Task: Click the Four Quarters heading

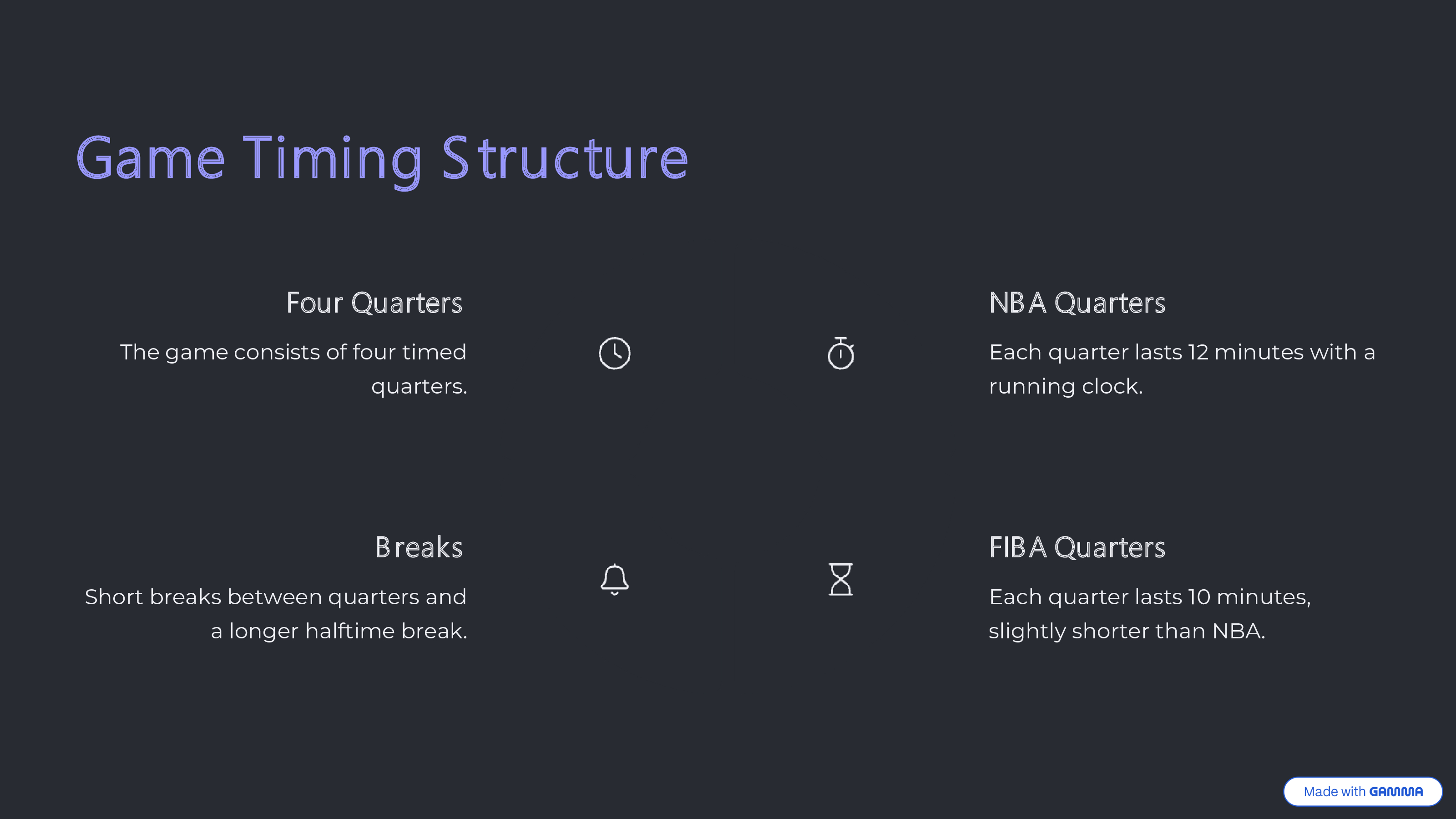Action: pos(374,303)
